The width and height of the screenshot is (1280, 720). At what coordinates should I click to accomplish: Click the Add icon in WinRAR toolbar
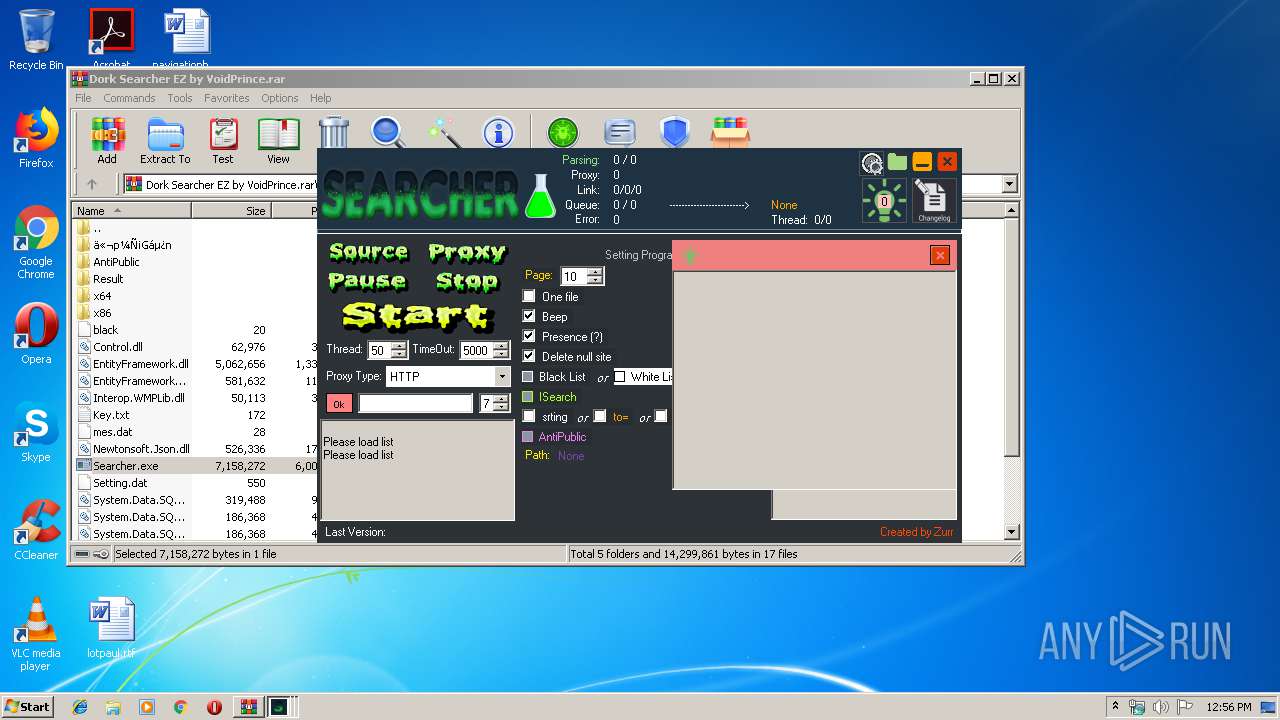point(107,141)
